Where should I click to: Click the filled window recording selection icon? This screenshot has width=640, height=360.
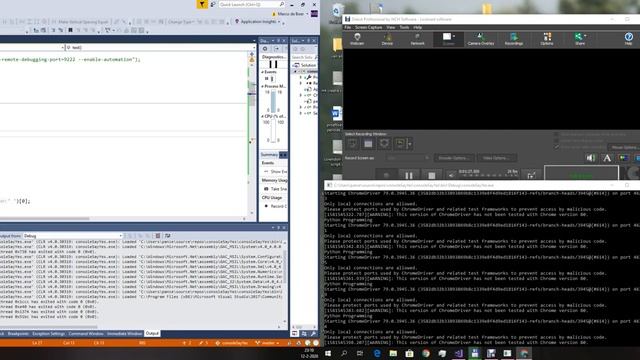tap(368, 144)
